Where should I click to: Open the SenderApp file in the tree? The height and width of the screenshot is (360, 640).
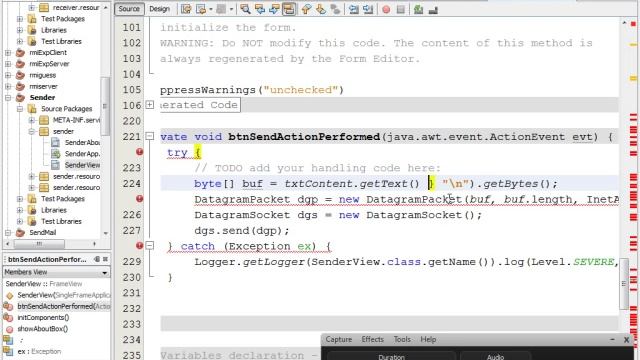(x=82, y=154)
